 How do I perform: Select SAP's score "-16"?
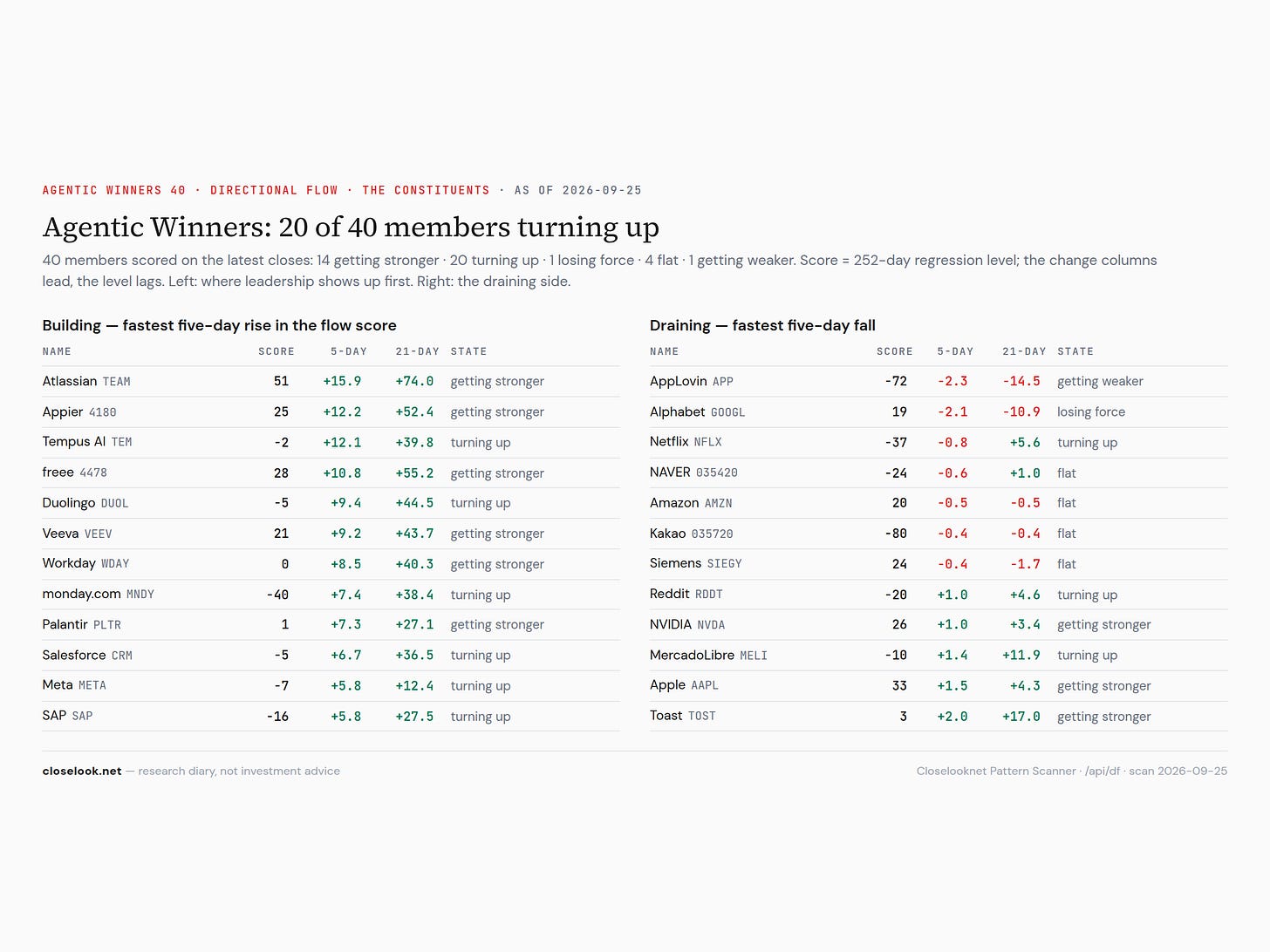(x=277, y=717)
